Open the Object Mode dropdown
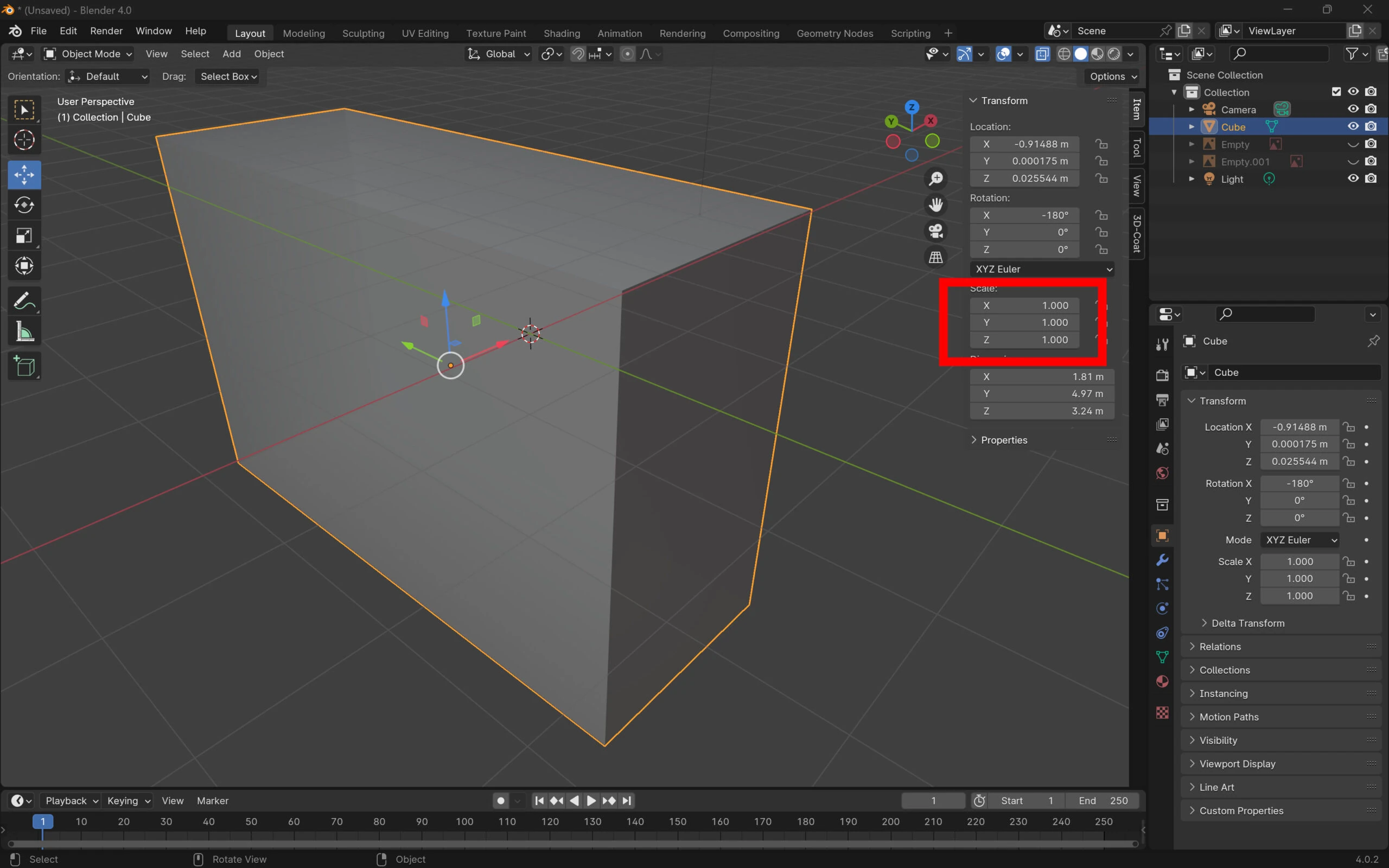 click(89, 54)
